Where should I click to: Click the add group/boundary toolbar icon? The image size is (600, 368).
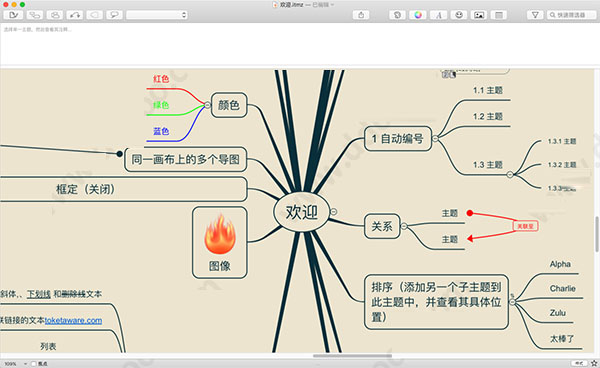55,15
